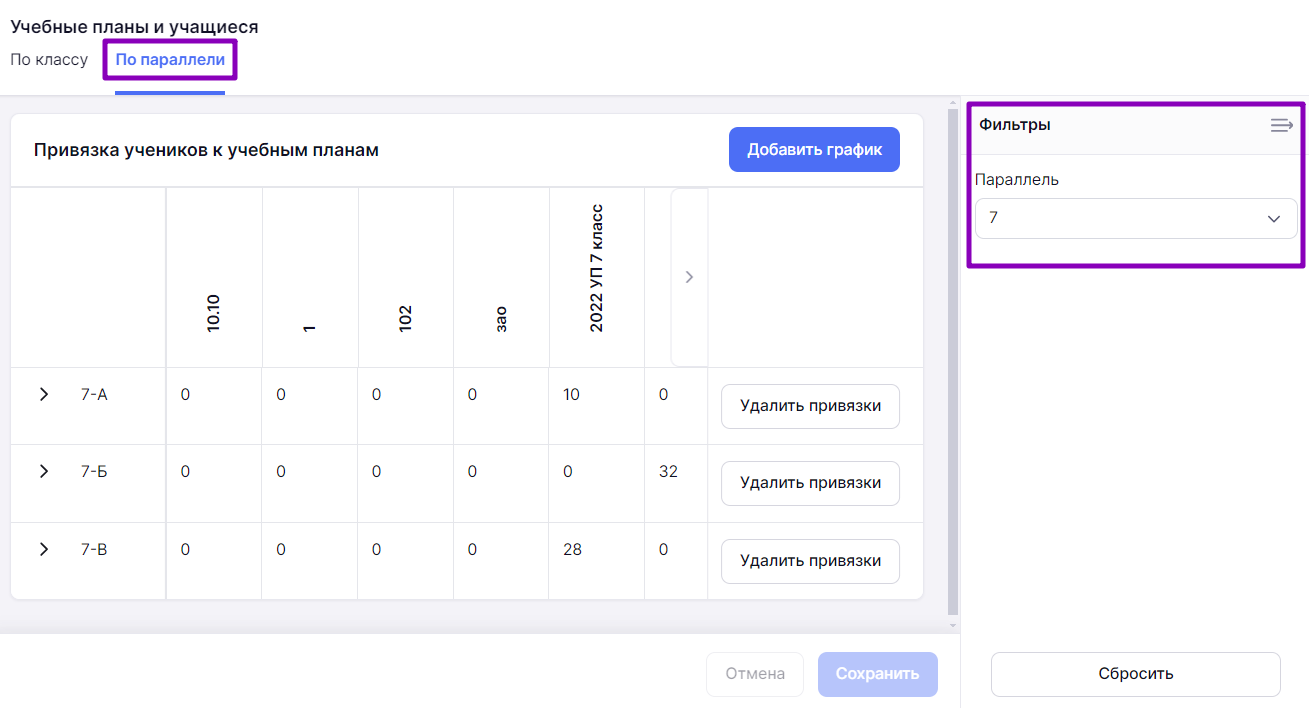Reset filters with Сбросить

tap(1135, 674)
